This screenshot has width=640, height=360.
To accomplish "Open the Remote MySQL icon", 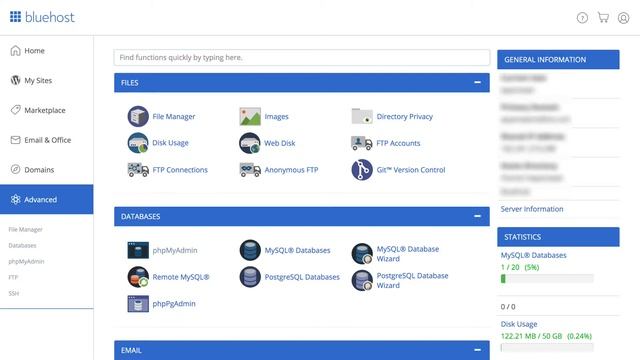I will point(138,277).
